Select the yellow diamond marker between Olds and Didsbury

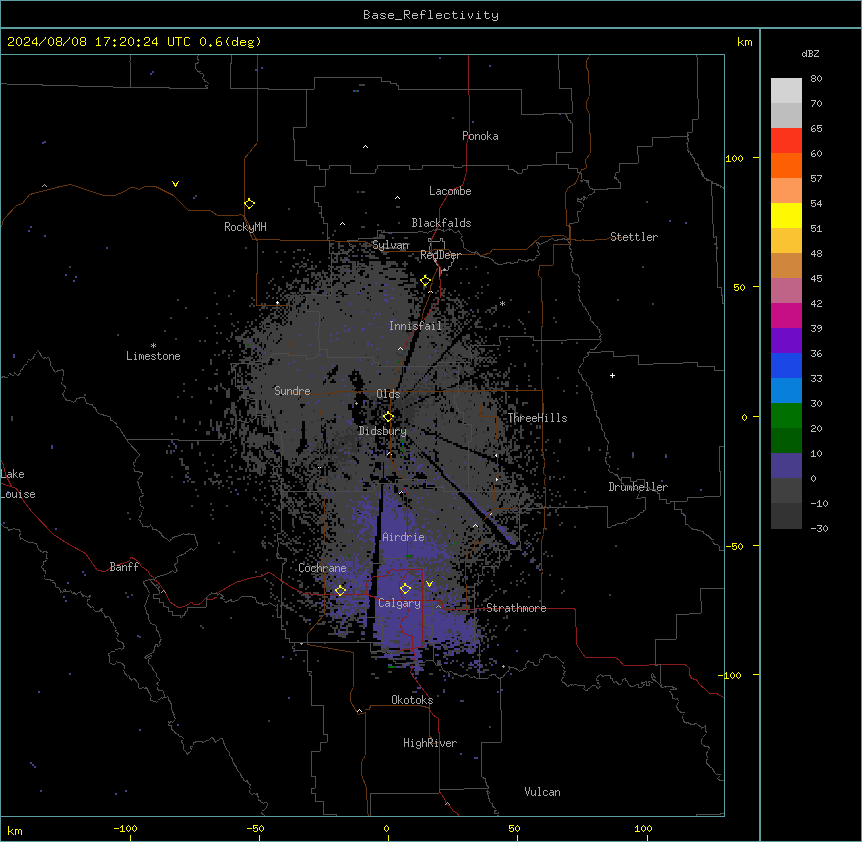tap(388, 417)
